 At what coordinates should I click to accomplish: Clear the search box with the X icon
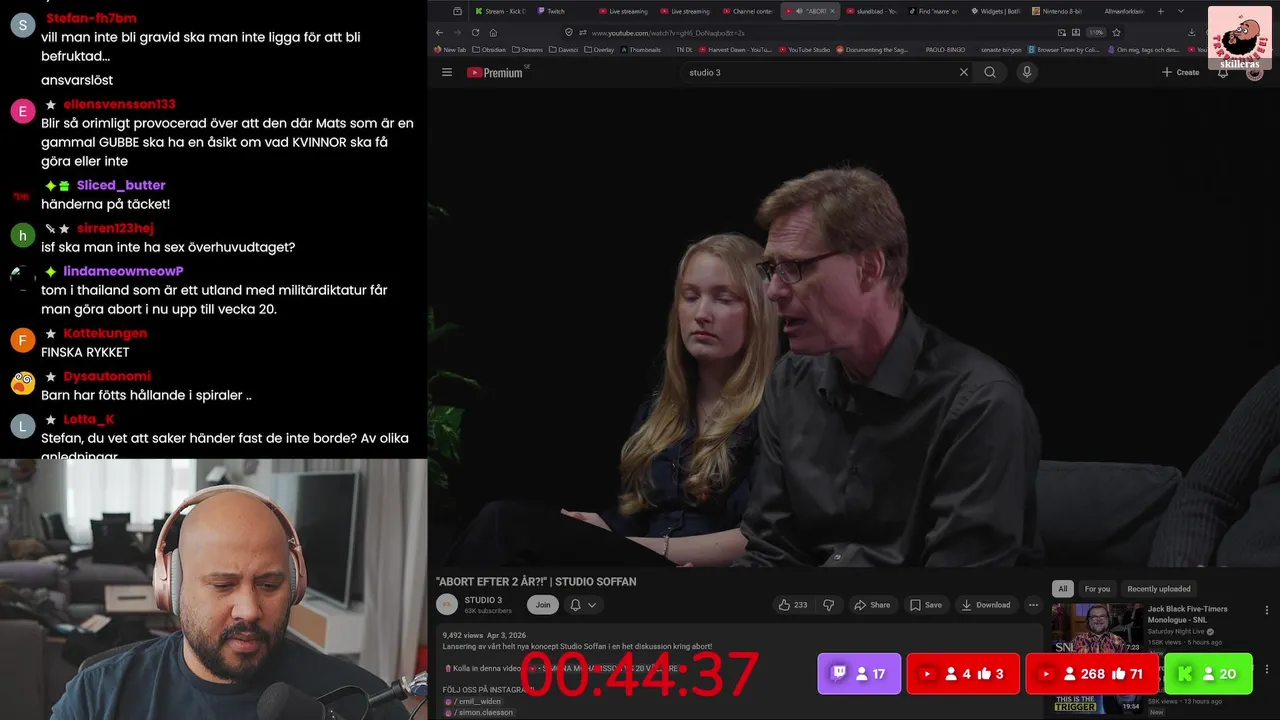[964, 72]
